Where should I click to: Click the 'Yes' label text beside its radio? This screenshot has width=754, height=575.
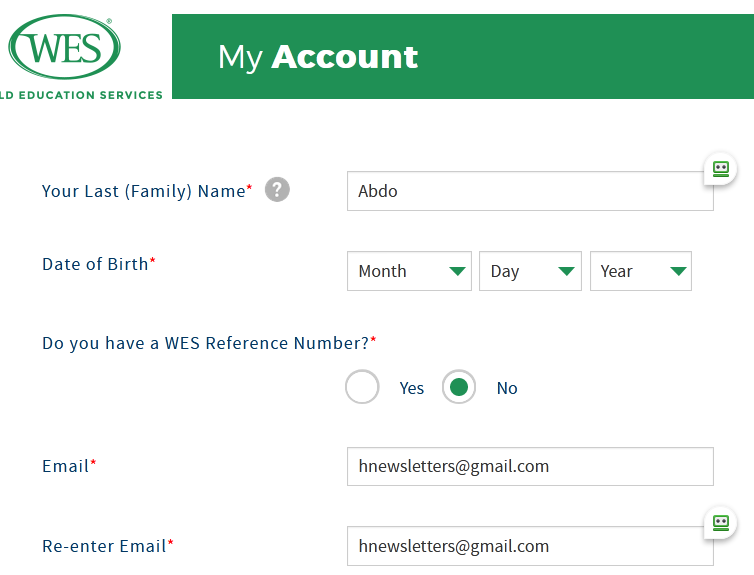point(412,388)
